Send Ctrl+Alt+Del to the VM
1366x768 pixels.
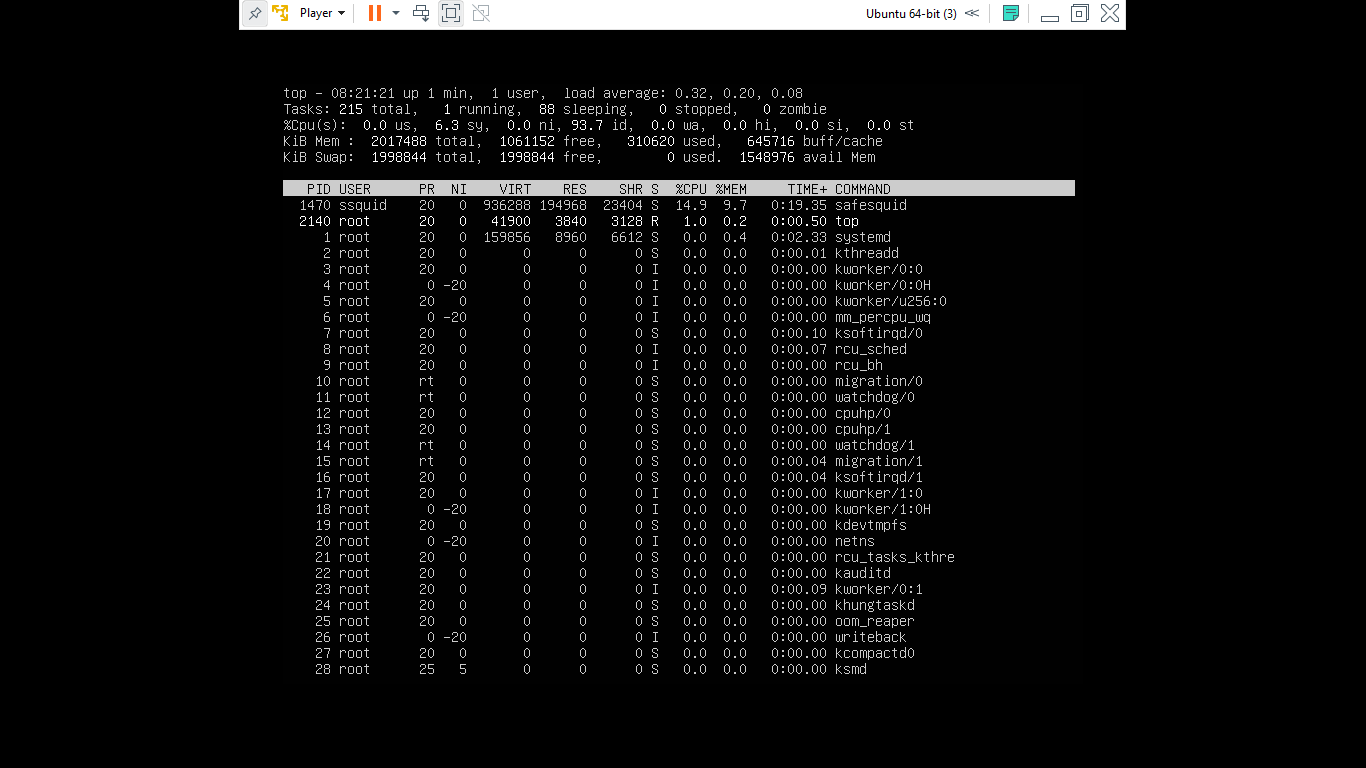point(422,14)
